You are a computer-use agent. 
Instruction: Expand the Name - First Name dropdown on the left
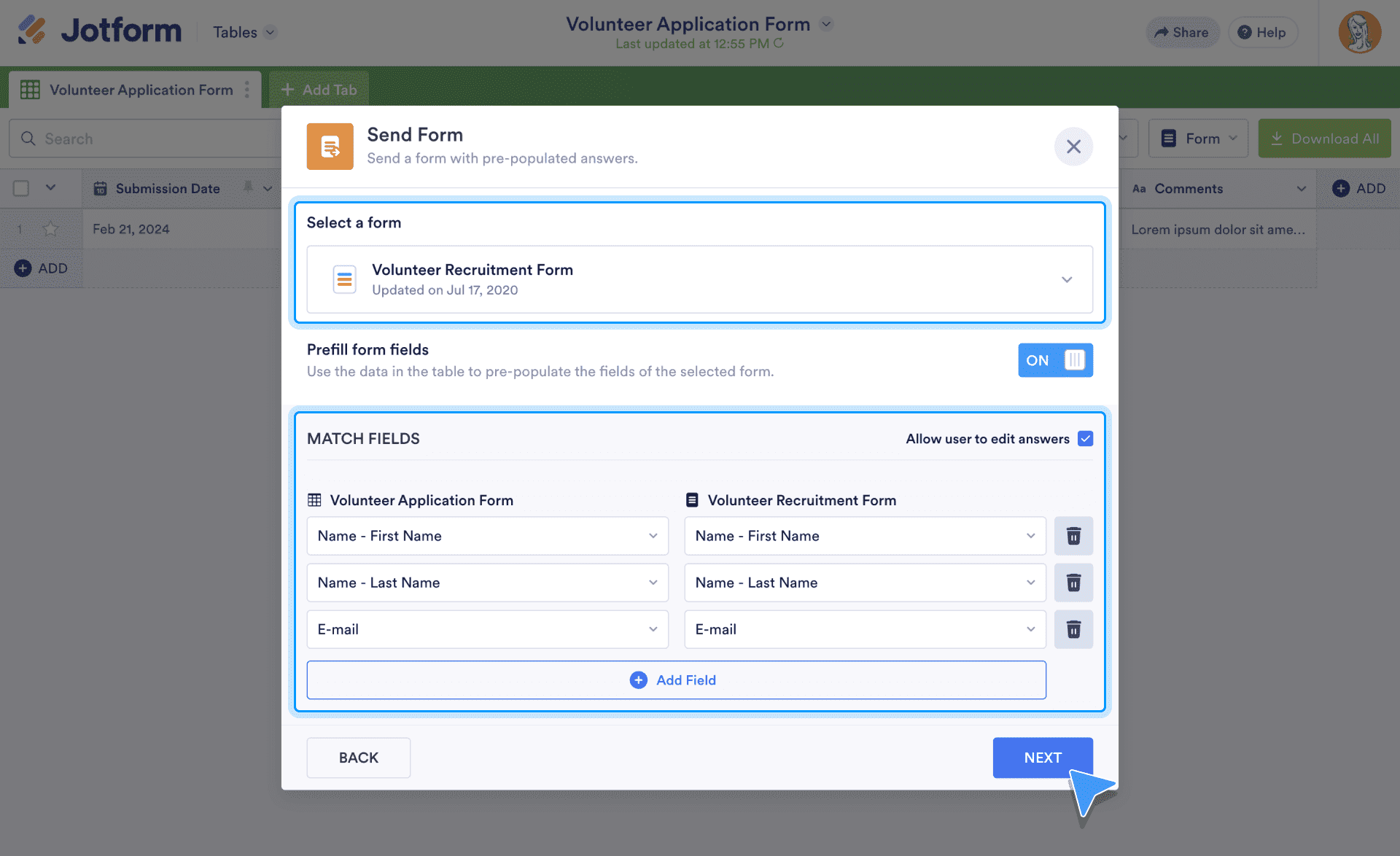click(653, 536)
